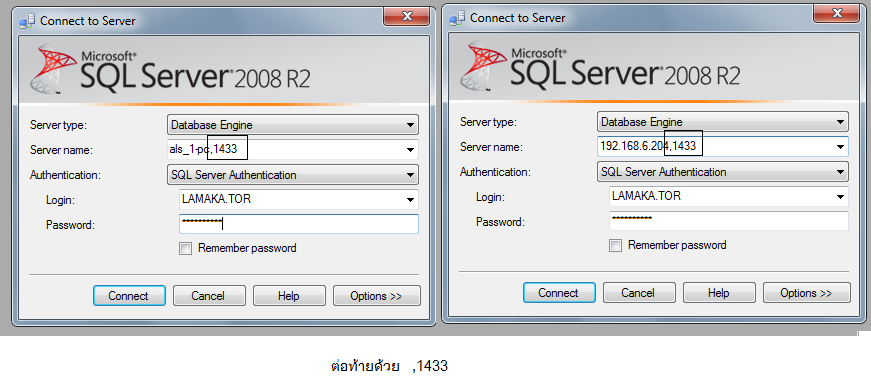
Task: Tick Remember password in 192.168.6.204 dialog
Action: click(x=615, y=245)
